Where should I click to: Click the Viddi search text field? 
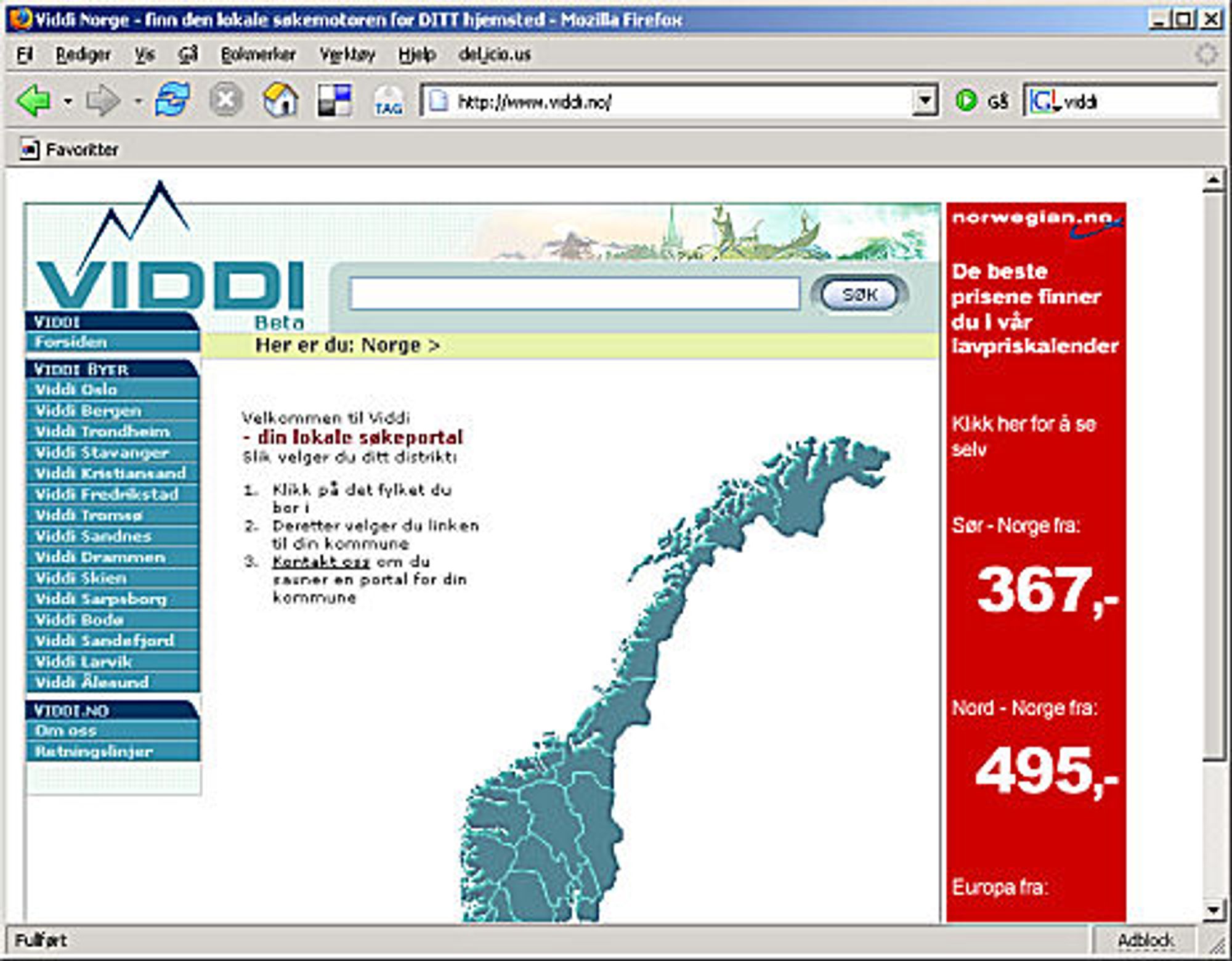coord(575,293)
